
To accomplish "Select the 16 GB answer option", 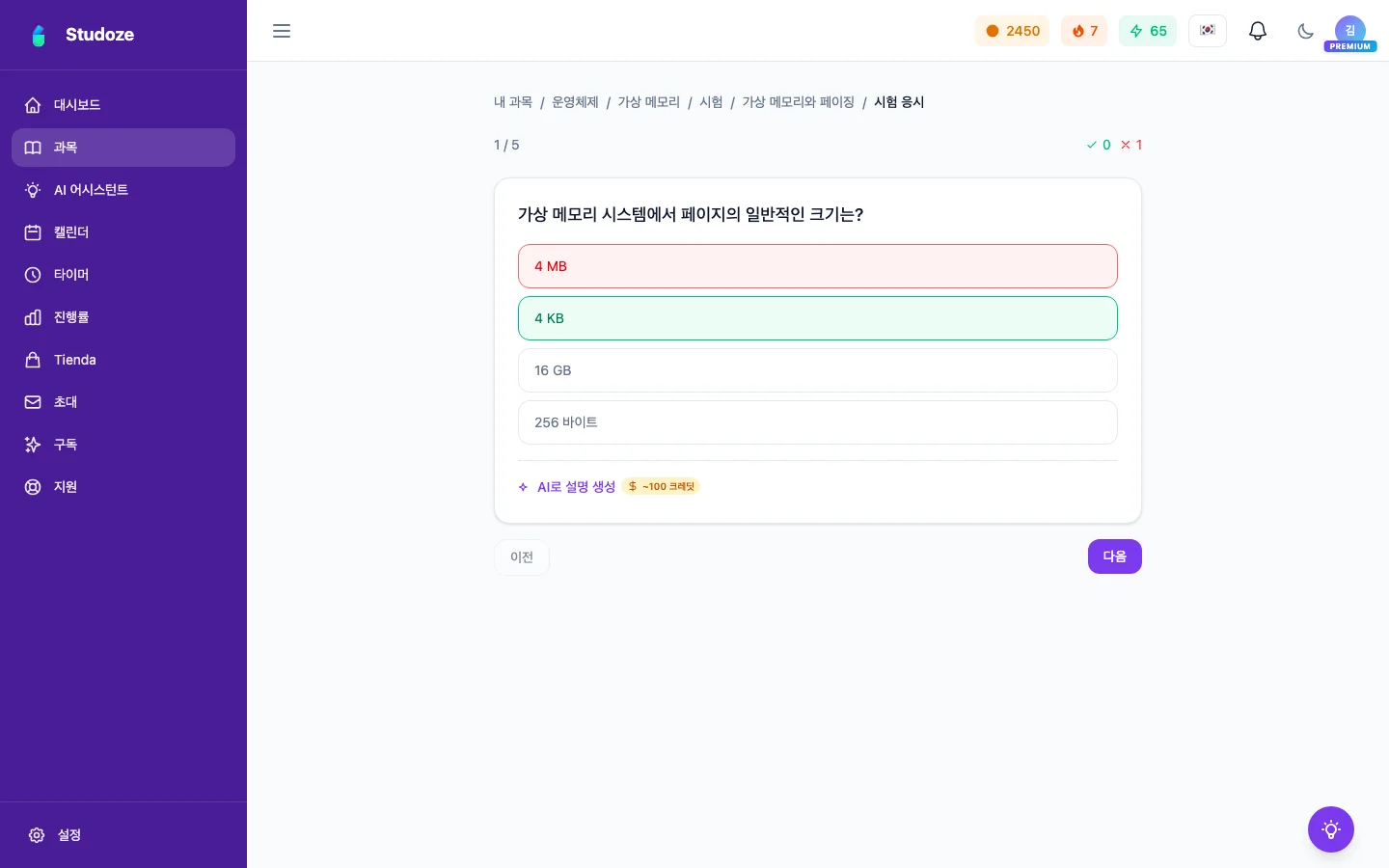I will 818,370.
